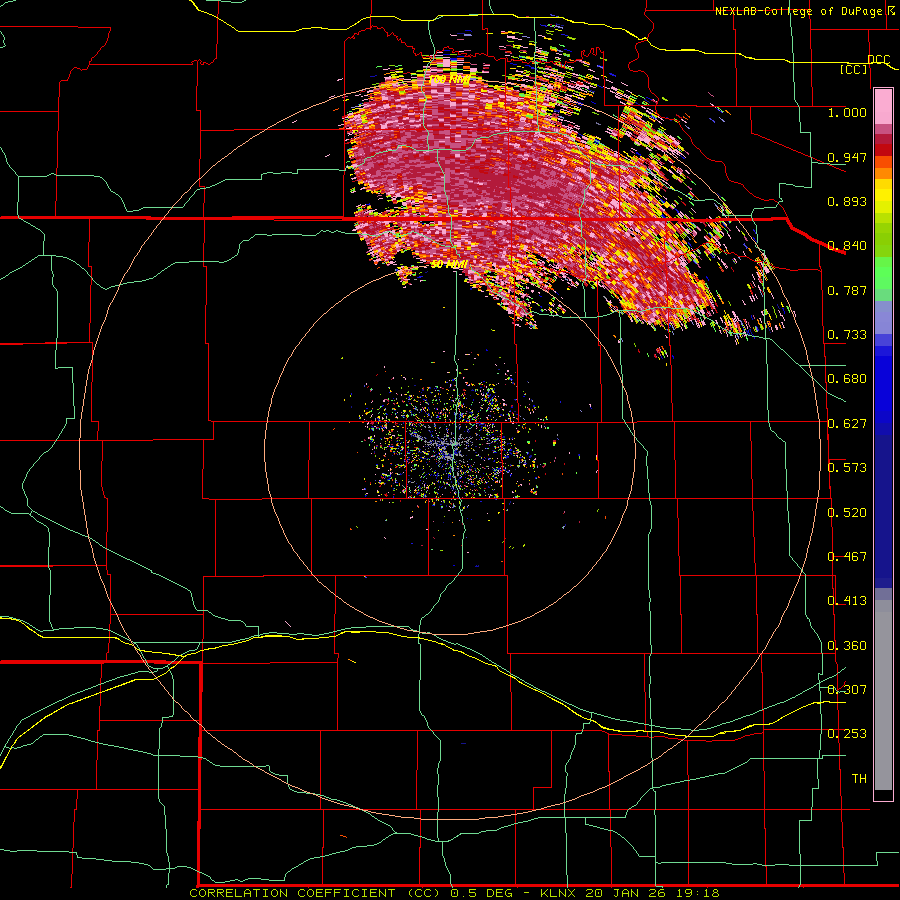Select the 0.787 scale value
This screenshot has width=900, height=900.
(847, 290)
